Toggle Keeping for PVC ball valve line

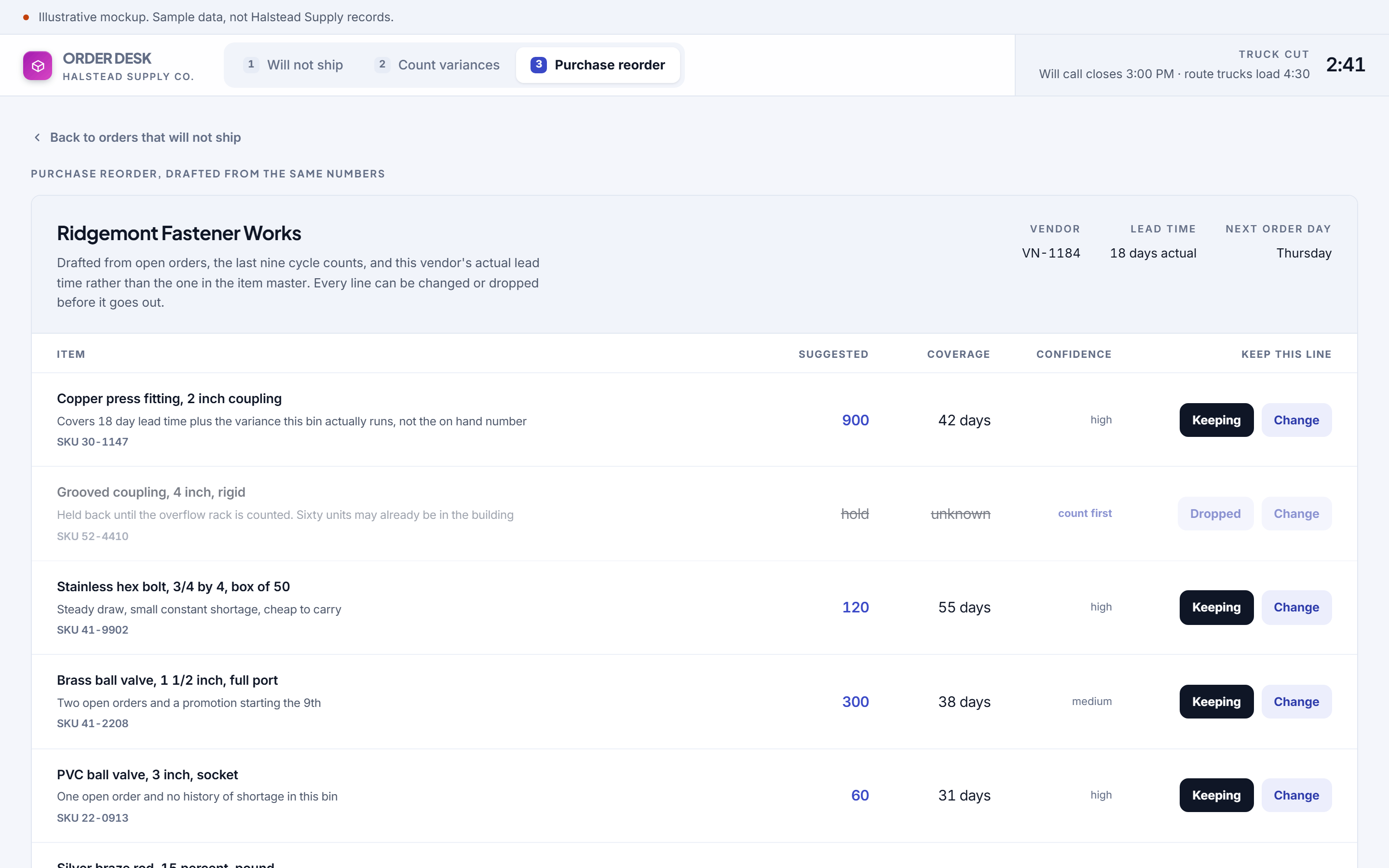click(x=1216, y=795)
